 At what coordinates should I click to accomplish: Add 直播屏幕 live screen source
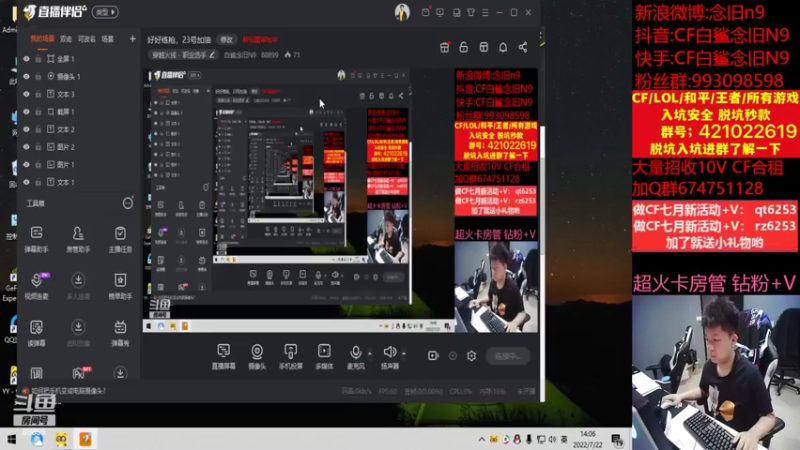pos(223,356)
